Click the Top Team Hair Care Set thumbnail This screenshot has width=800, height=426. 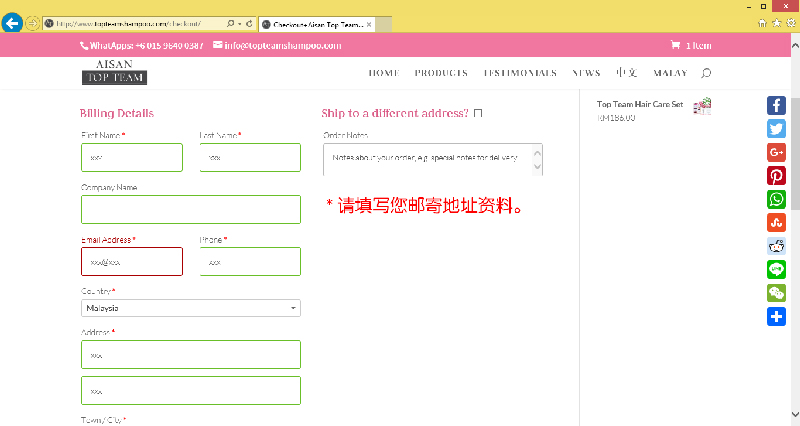coord(702,105)
